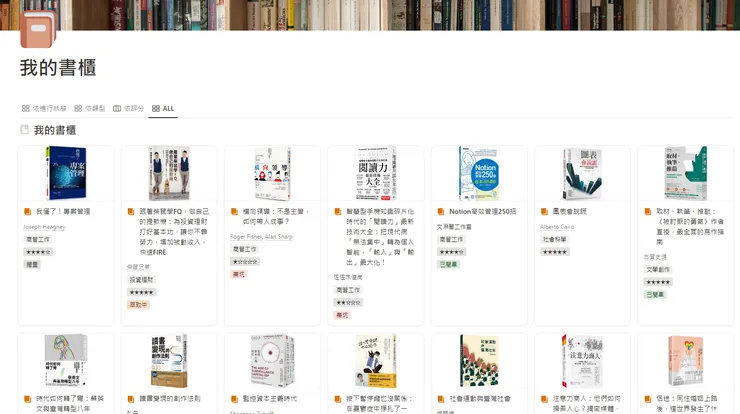Click orange icon beside 跟著柴鼠學FQ title
The image size is (740, 414).
[x=131, y=211]
